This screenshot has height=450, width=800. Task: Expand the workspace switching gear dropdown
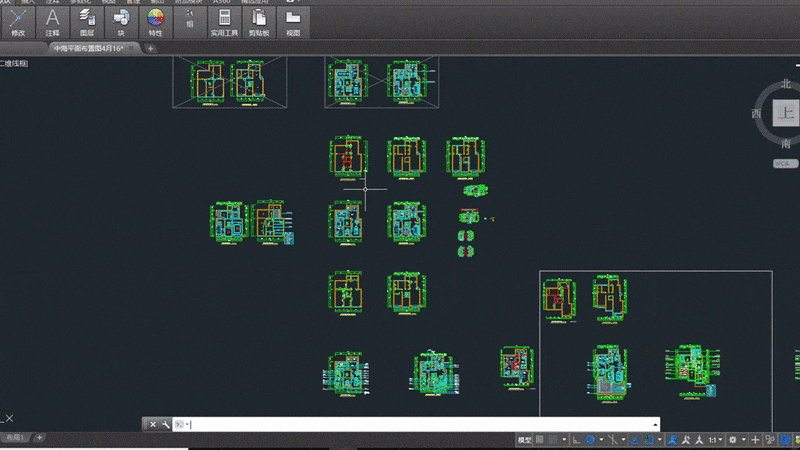click(x=735, y=439)
